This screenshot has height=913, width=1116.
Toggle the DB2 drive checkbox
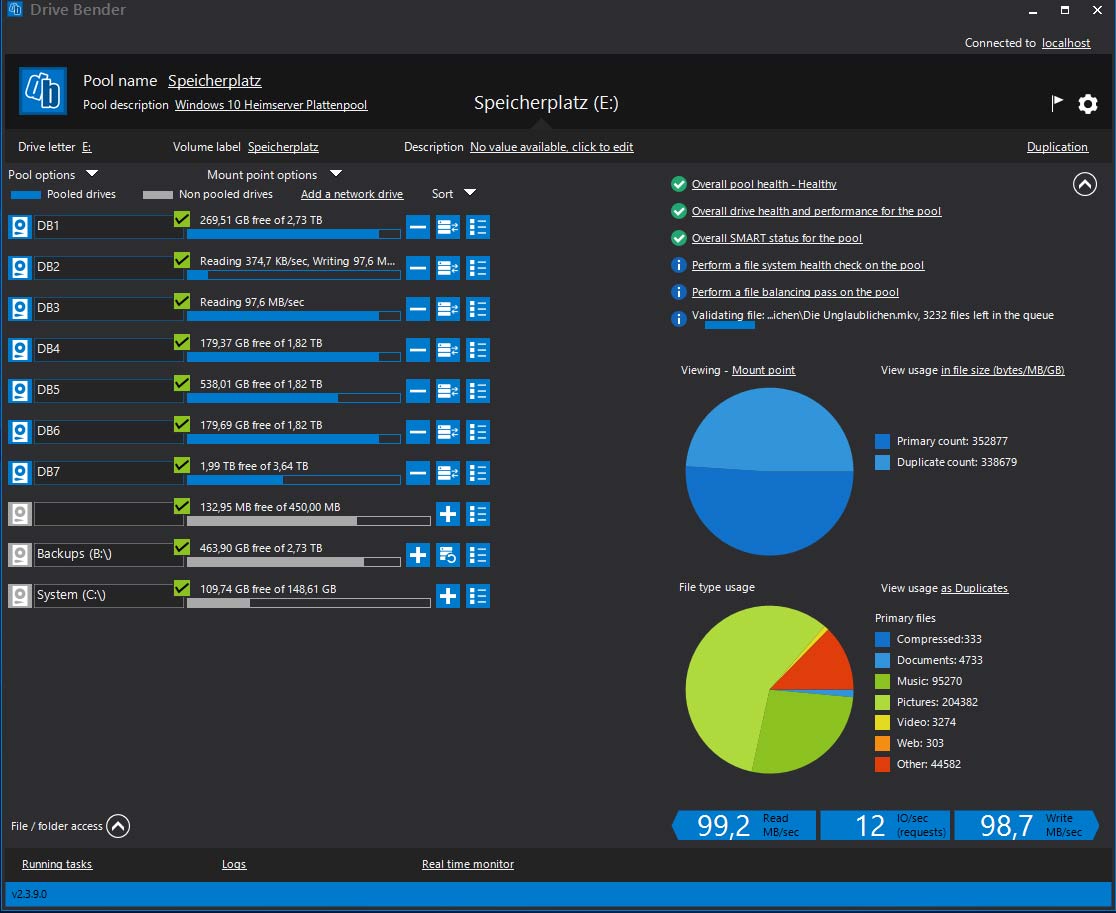pos(182,260)
